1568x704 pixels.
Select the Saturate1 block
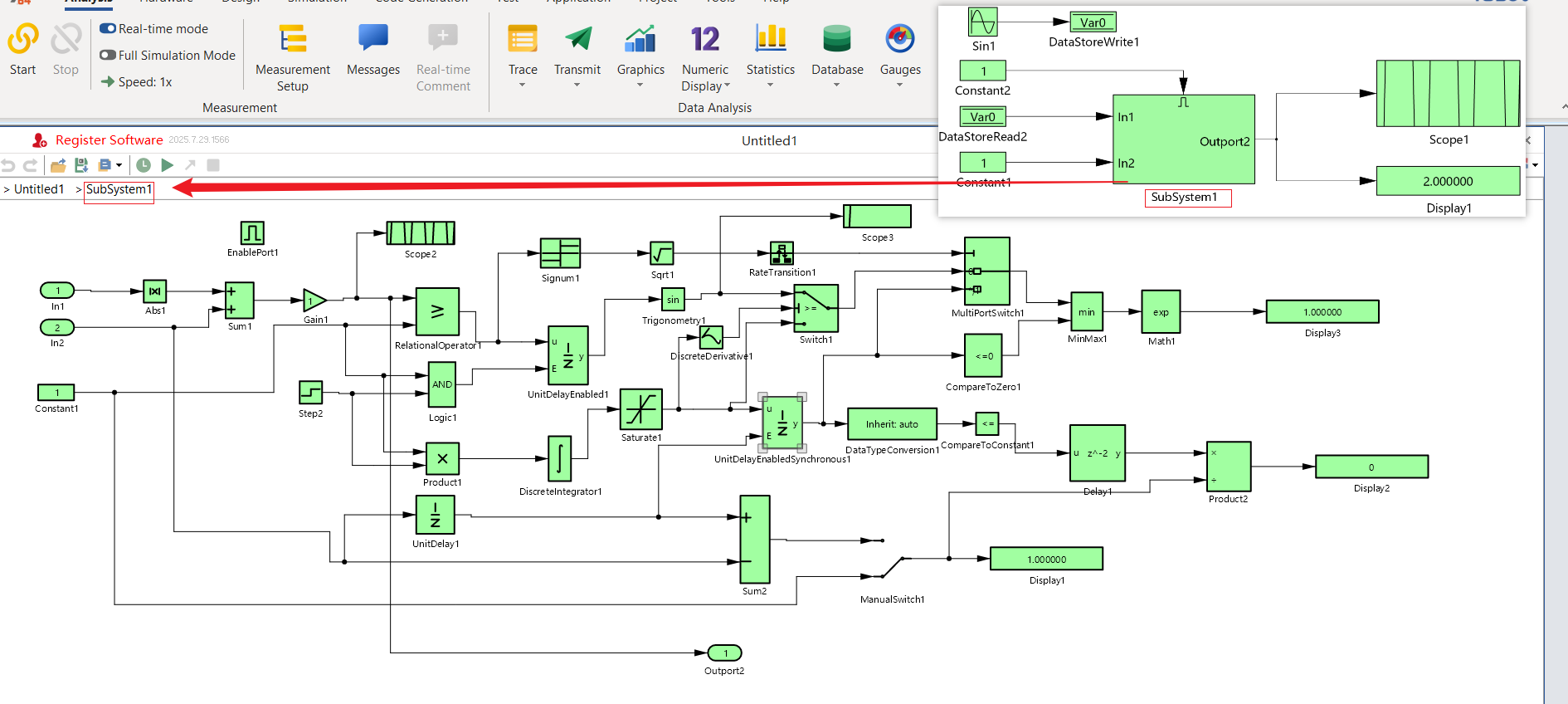[x=640, y=409]
